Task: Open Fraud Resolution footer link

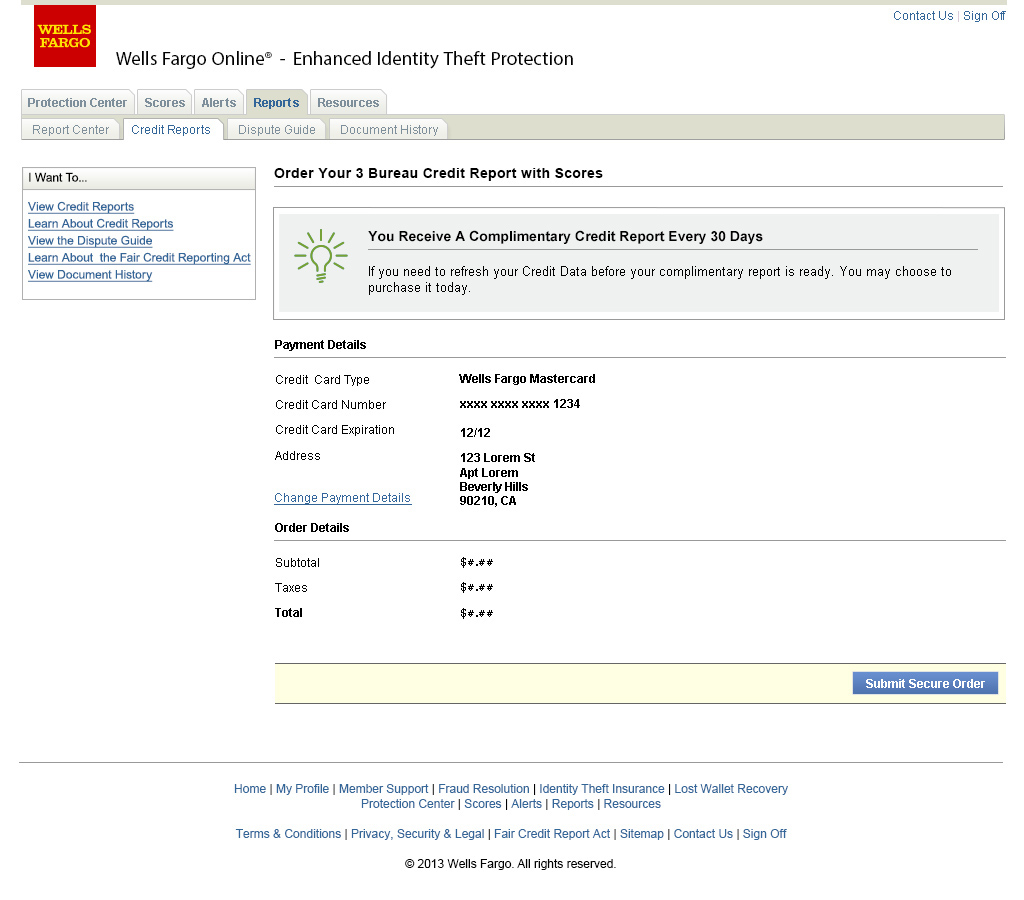Action: (484, 788)
